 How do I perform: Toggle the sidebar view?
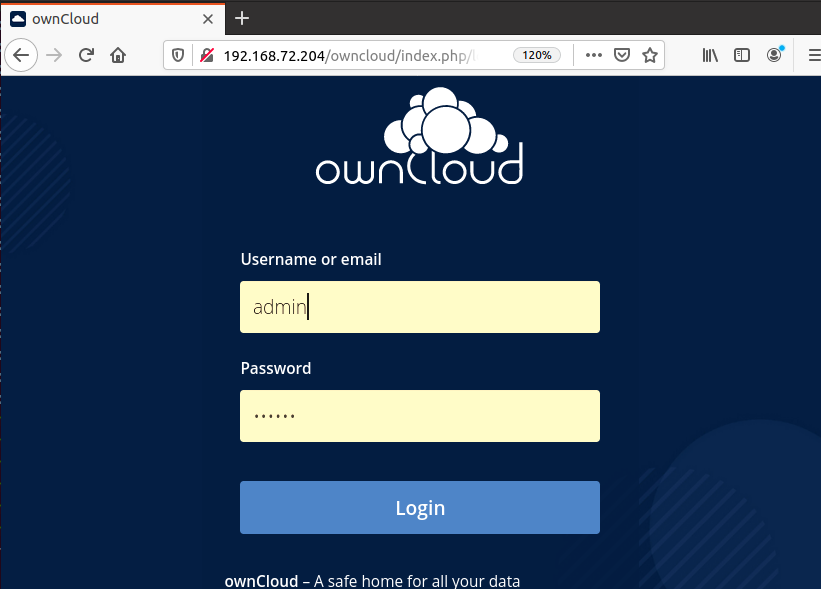click(x=742, y=55)
